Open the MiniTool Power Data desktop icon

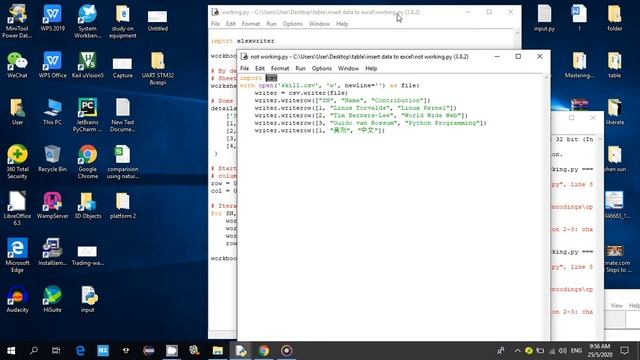click(x=17, y=21)
